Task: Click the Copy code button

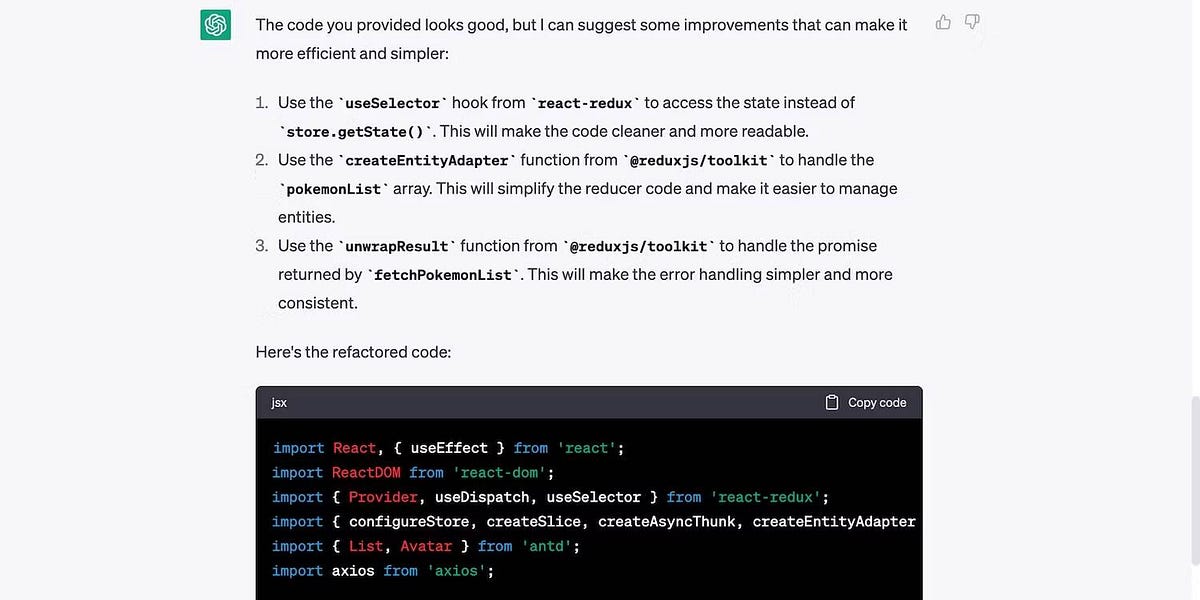Action: (866, 402)
